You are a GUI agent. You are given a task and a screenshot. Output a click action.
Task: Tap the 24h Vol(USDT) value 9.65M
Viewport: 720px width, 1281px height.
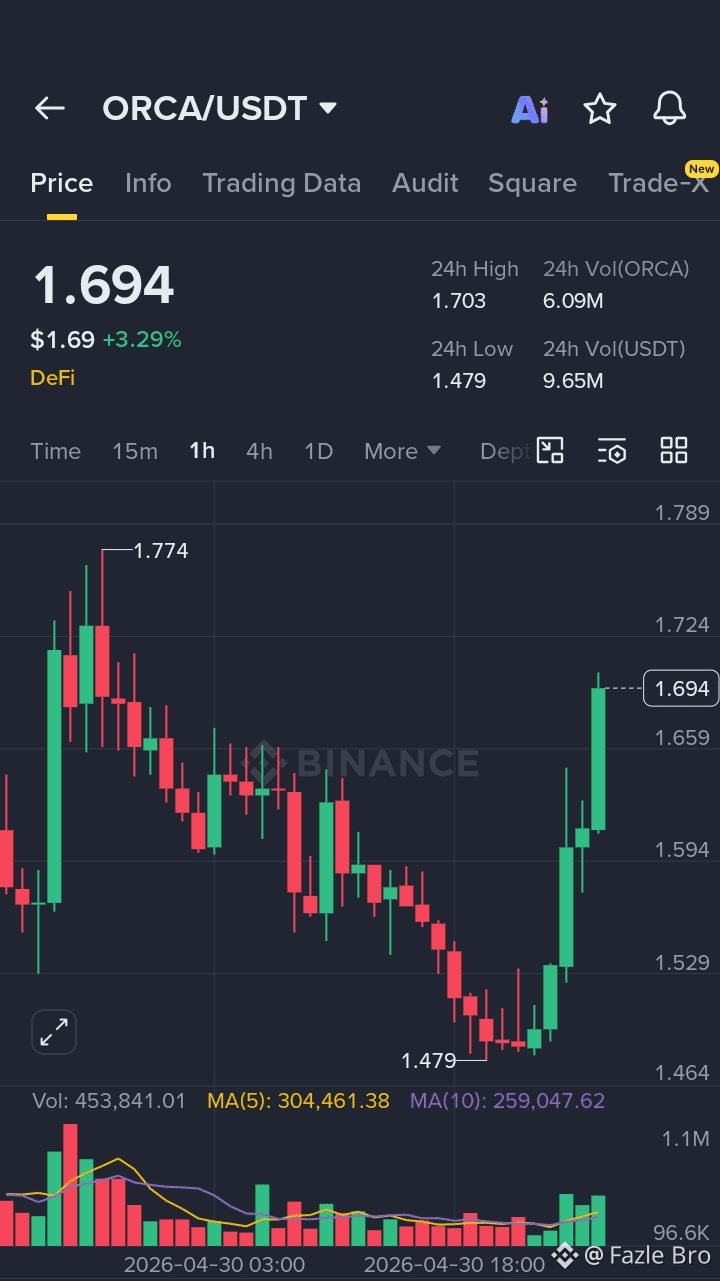pos(573,380)
